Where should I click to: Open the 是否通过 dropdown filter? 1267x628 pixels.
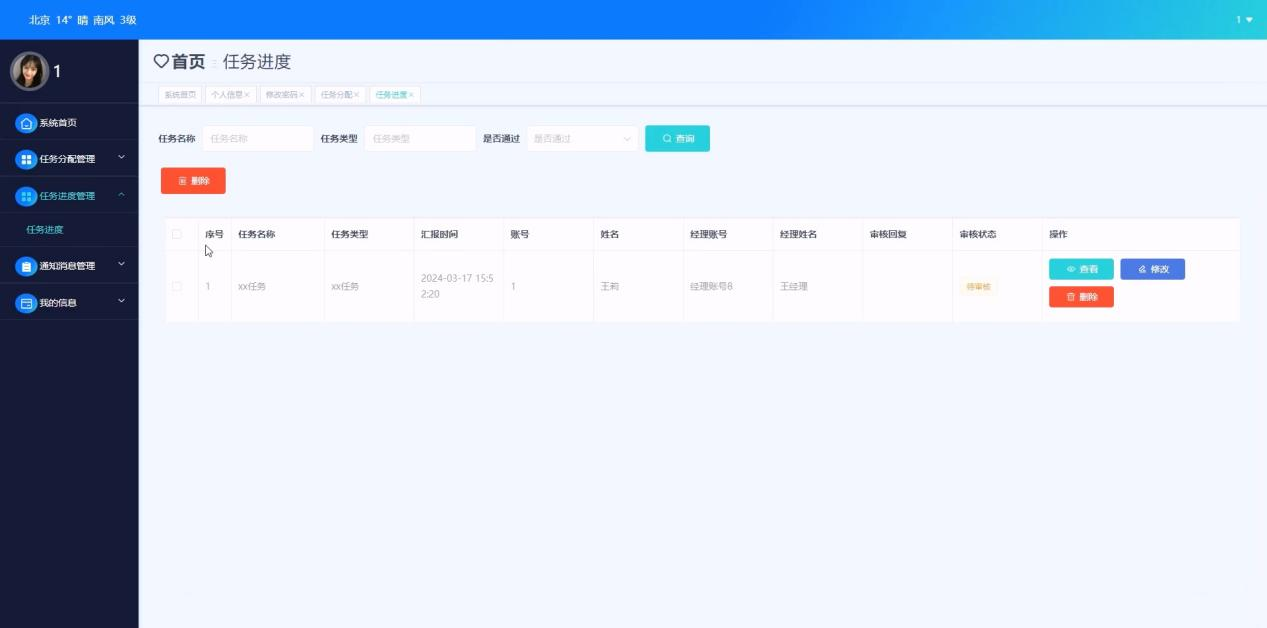coord(582,139)
